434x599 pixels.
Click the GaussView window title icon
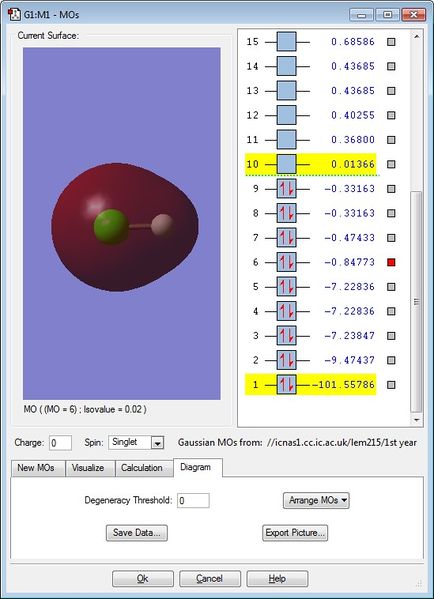point(14,15)
